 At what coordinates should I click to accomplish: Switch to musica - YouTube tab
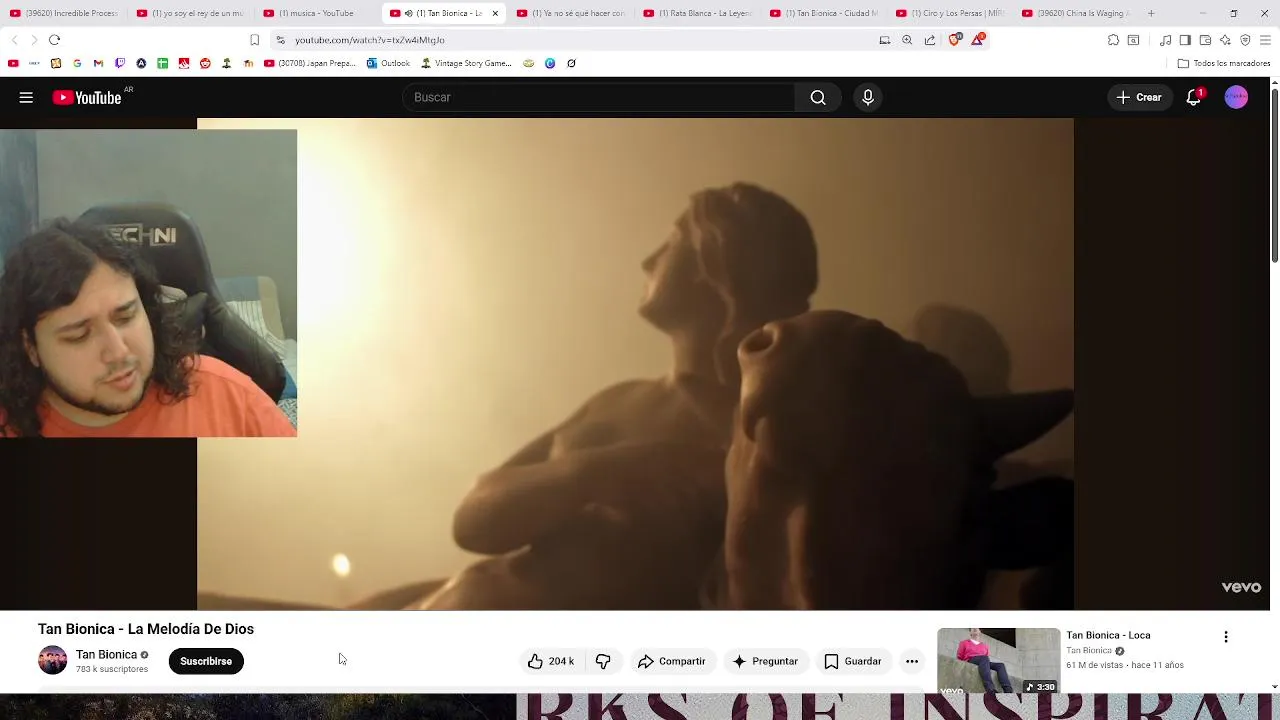[316, 13]
